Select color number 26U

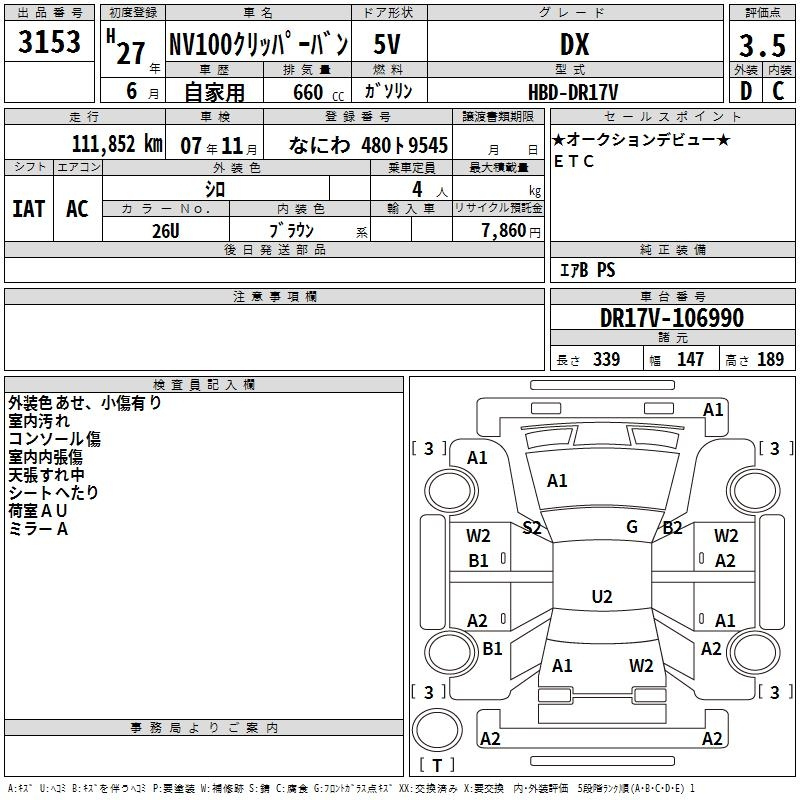tap(166, 231)
